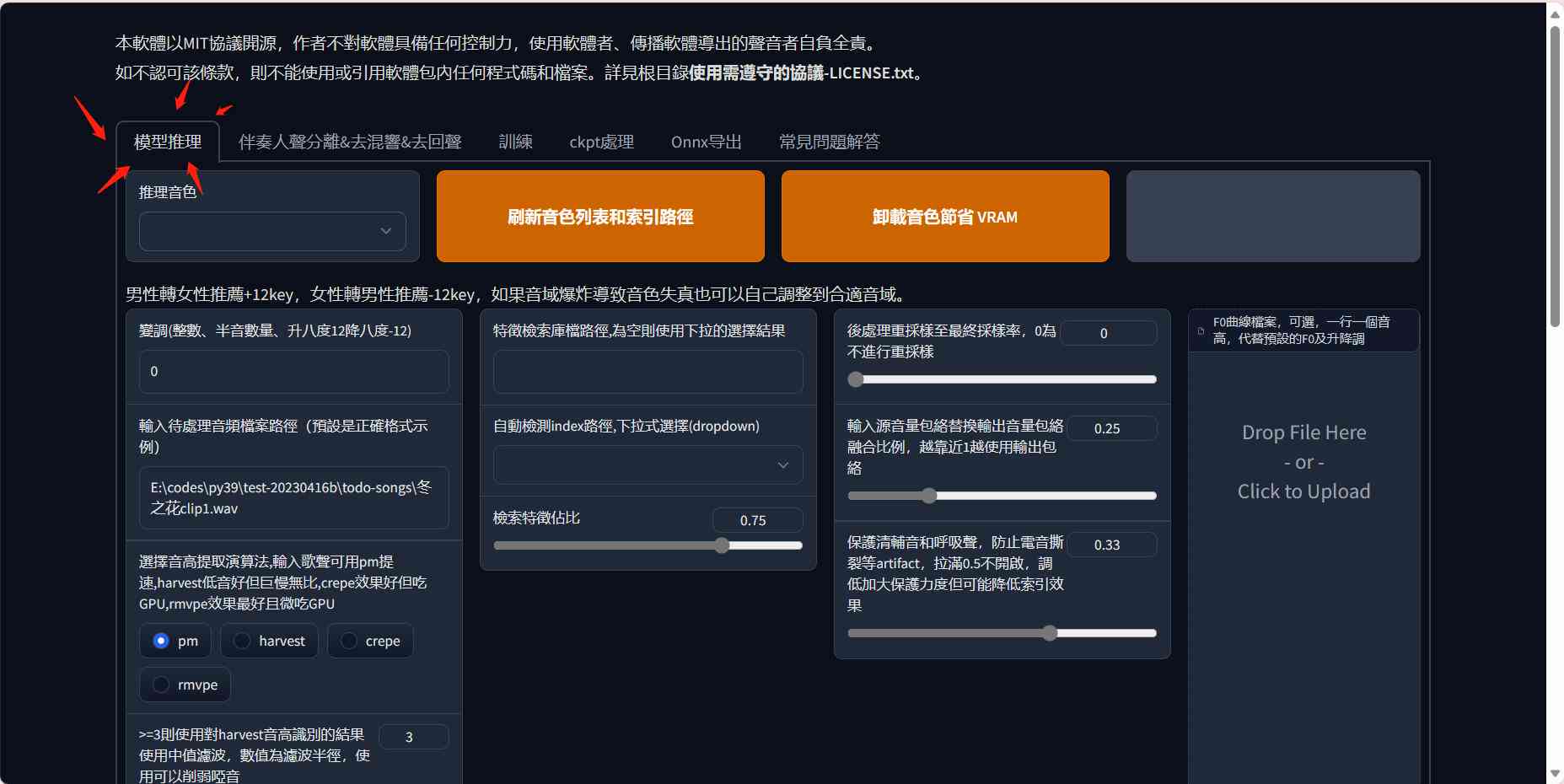Click the audio file path input field
Viewport: 1564px width, 784px height.
(293, 497)
